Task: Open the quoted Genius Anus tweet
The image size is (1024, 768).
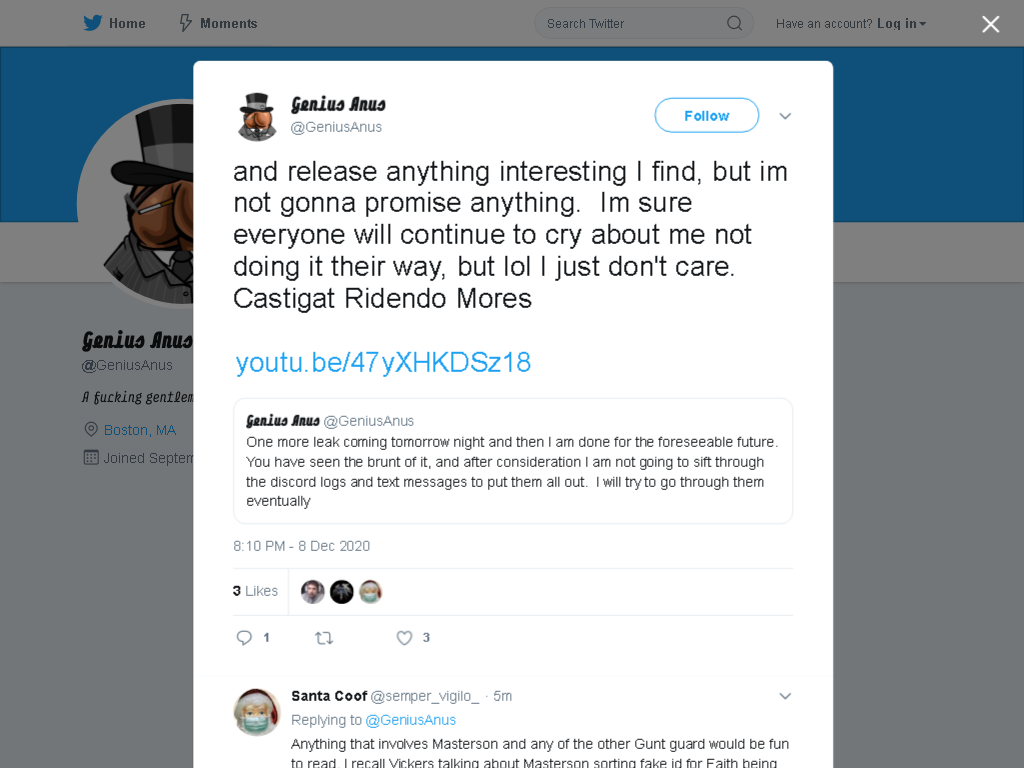Action: (513, 461)
